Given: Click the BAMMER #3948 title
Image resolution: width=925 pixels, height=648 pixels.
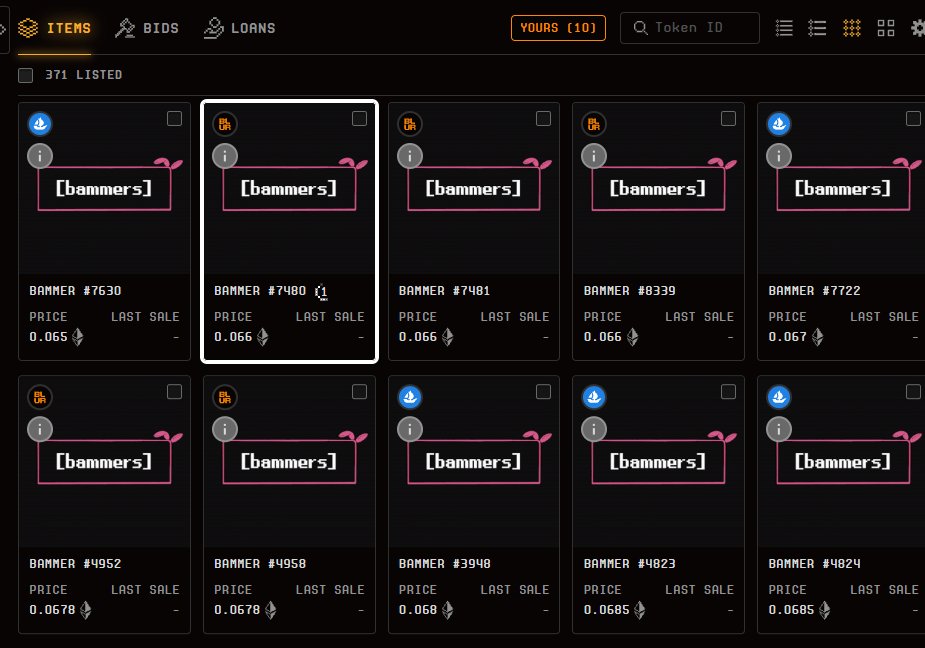Looking at the screenshot, I should click(x=444, y=564).
